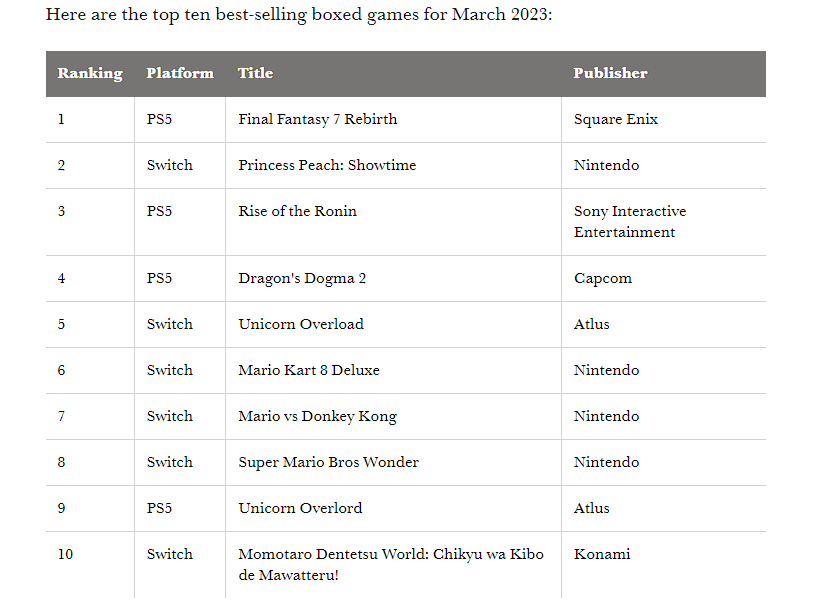The width and height of the screenshot is (828, 601).
Task: Click Square Enix publisher cell
Action: coord(615,120)
